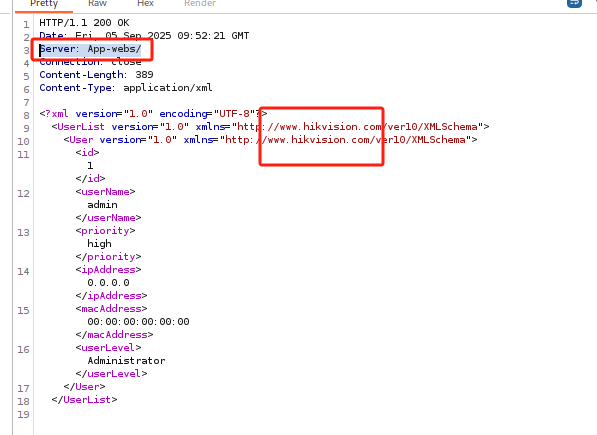The height and width of the screenshot is (435, 597).
Task: Click the closing '</UserList>' tag
Action: tap(85, 400)
